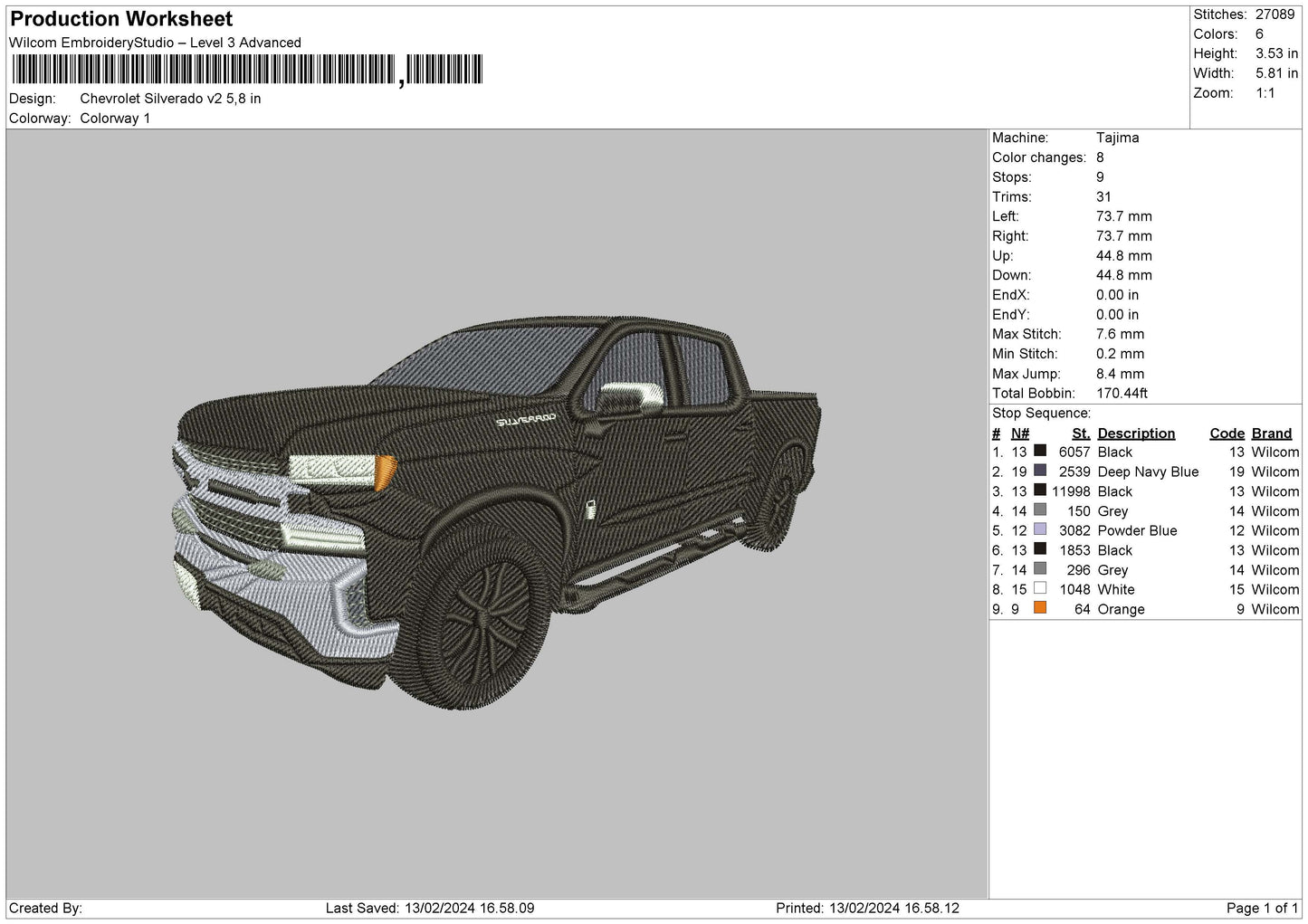Viewport: 1308px width, 924px height.
Task: Click the Trims value '31'
Action: (1103, 196)
